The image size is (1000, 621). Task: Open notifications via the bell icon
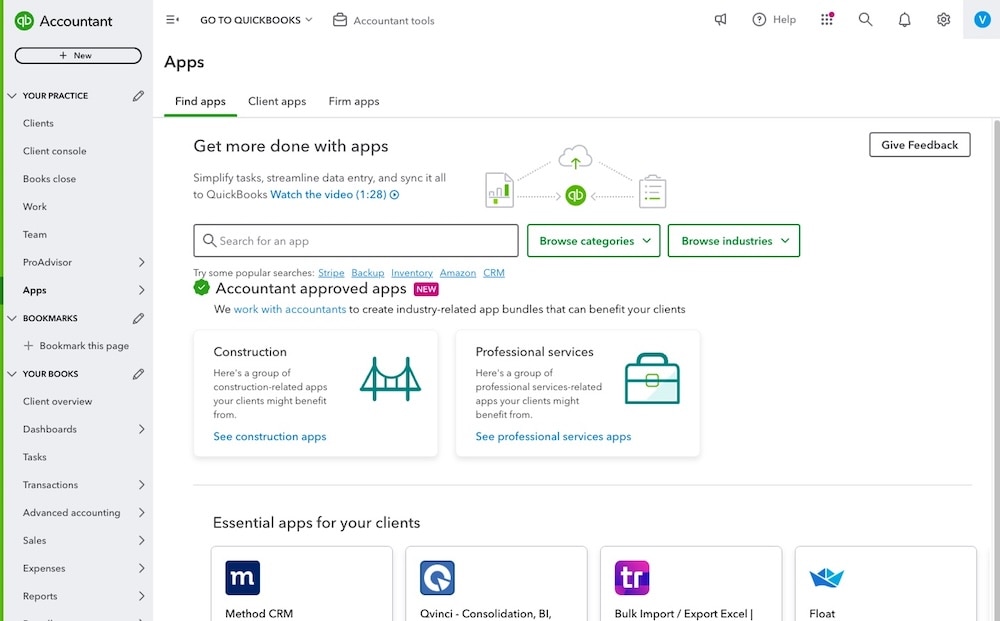point(903,19)
